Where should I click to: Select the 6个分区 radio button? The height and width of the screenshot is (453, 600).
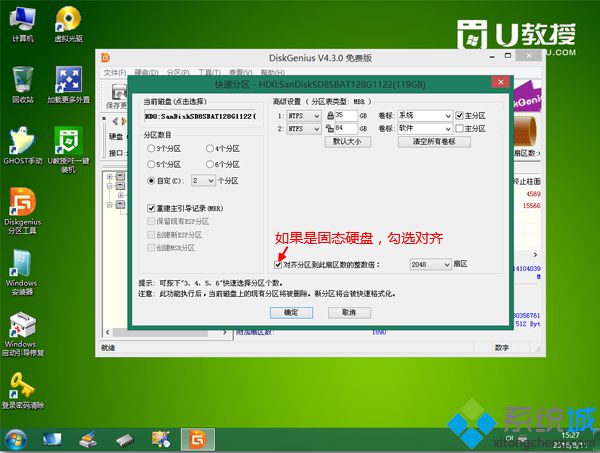coord(210,165)
